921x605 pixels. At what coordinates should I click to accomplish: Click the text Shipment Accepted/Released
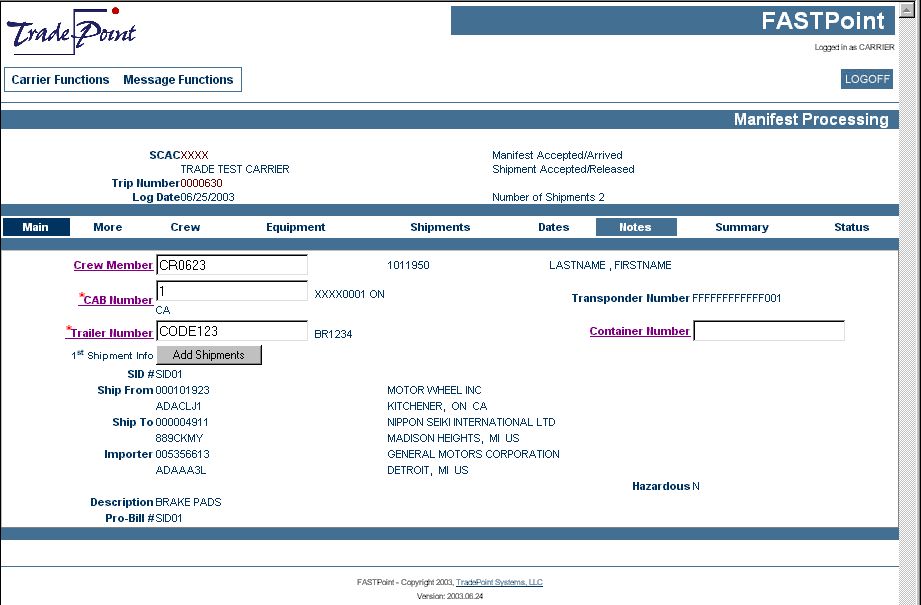click(x=563, y=169)
